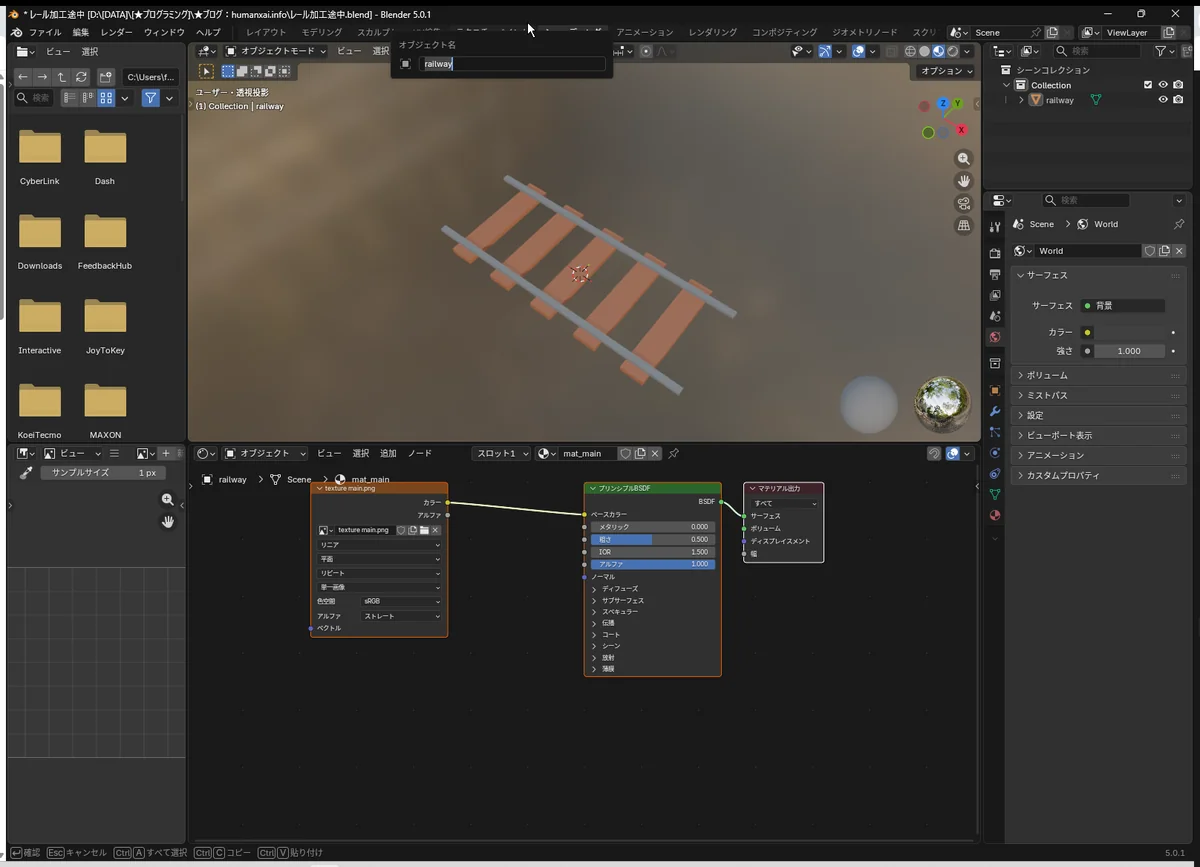Expand the railway item in outliner
Viewport: 1200px width, 867px height.
coord(1021,100)
